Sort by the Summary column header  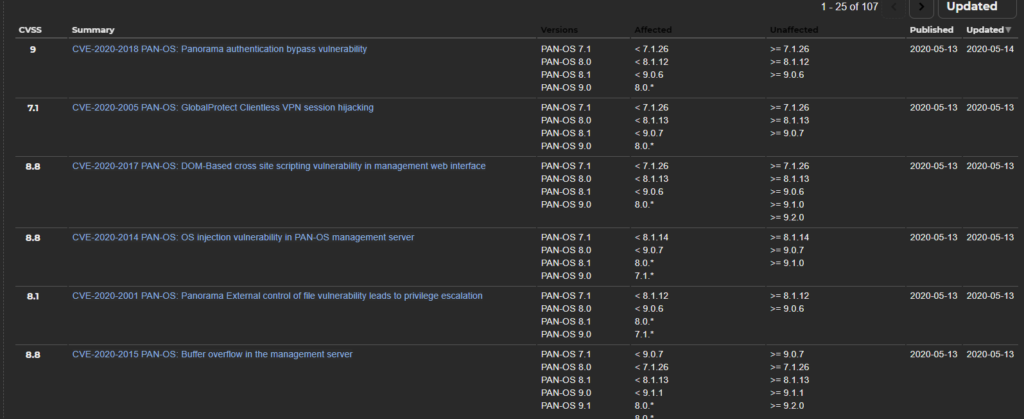click(x=93, y=30)
